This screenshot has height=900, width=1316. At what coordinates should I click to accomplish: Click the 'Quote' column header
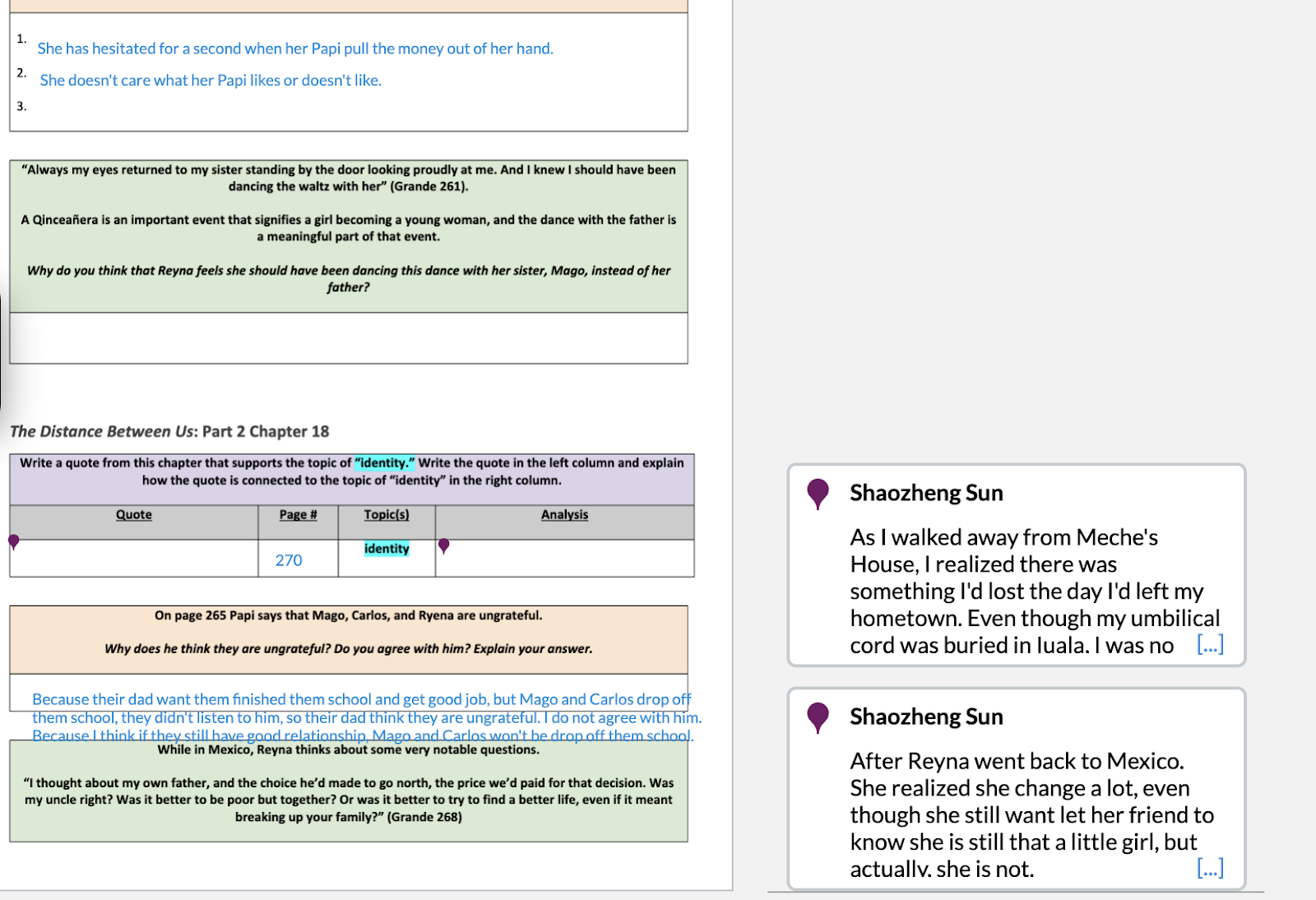[x=134, y=515]
